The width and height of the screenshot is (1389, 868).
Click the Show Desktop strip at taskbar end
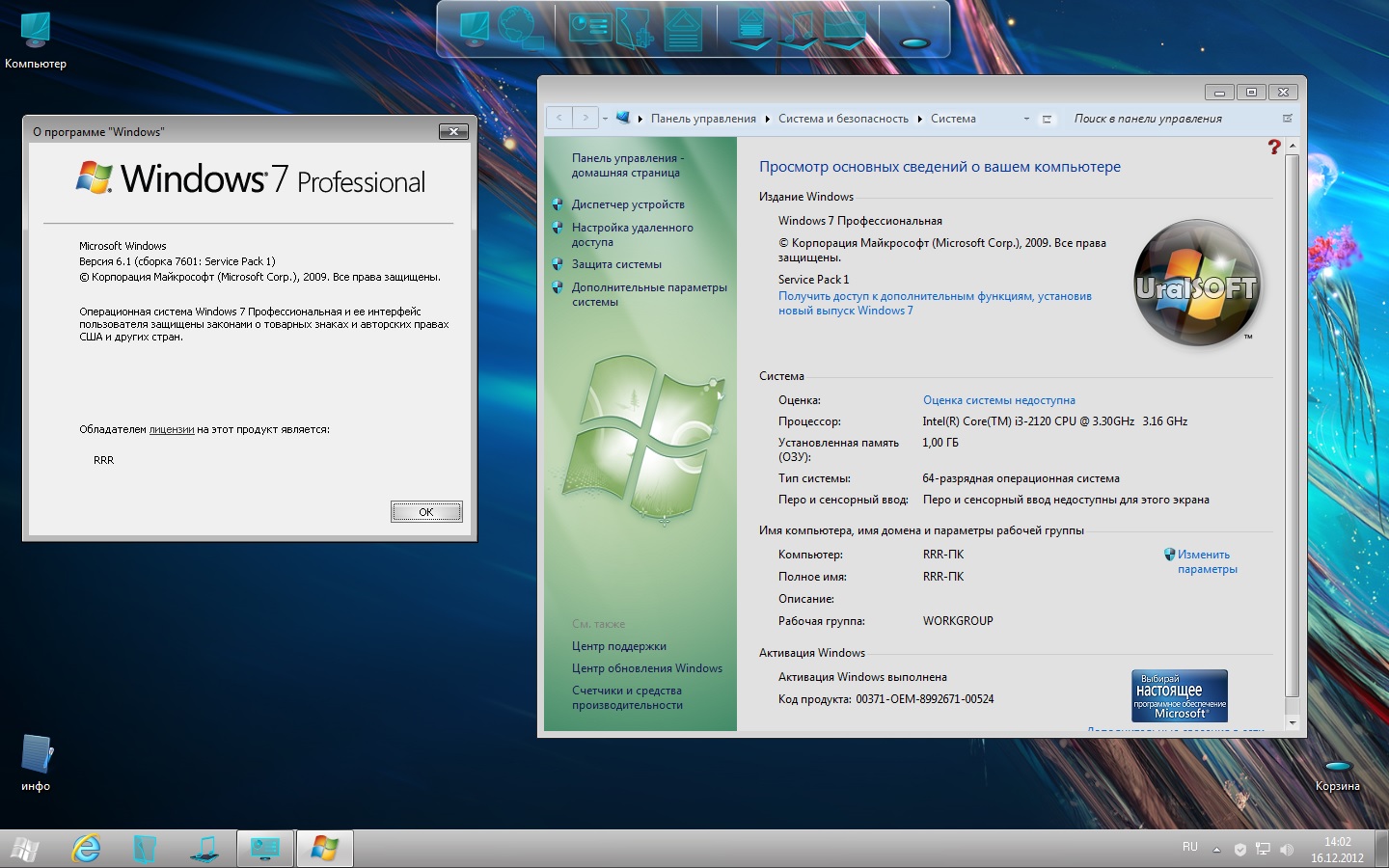tap(1381, 849)
